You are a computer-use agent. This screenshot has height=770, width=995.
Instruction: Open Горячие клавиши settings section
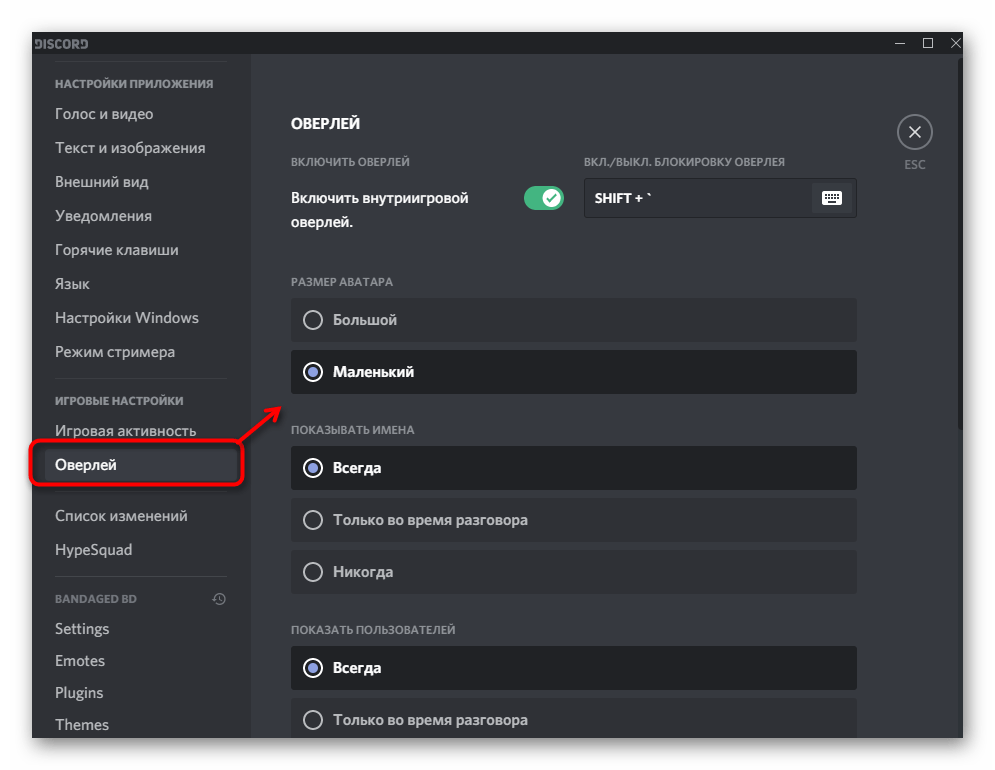click(x=117, y=250)
